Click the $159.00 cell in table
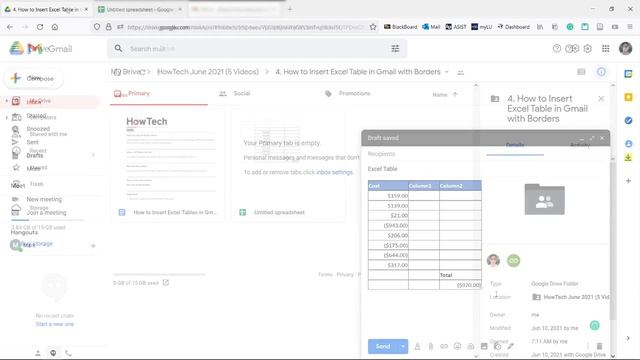640x360 pixels. tap(388, 196)
